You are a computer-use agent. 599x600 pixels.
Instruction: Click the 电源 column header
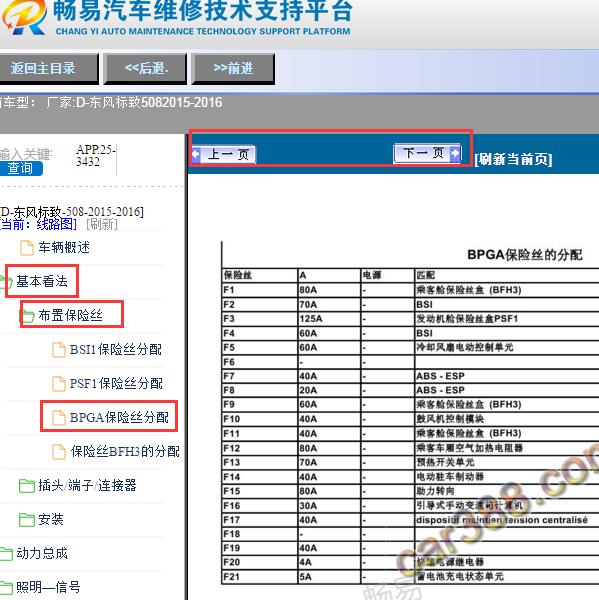click(372, 275)
